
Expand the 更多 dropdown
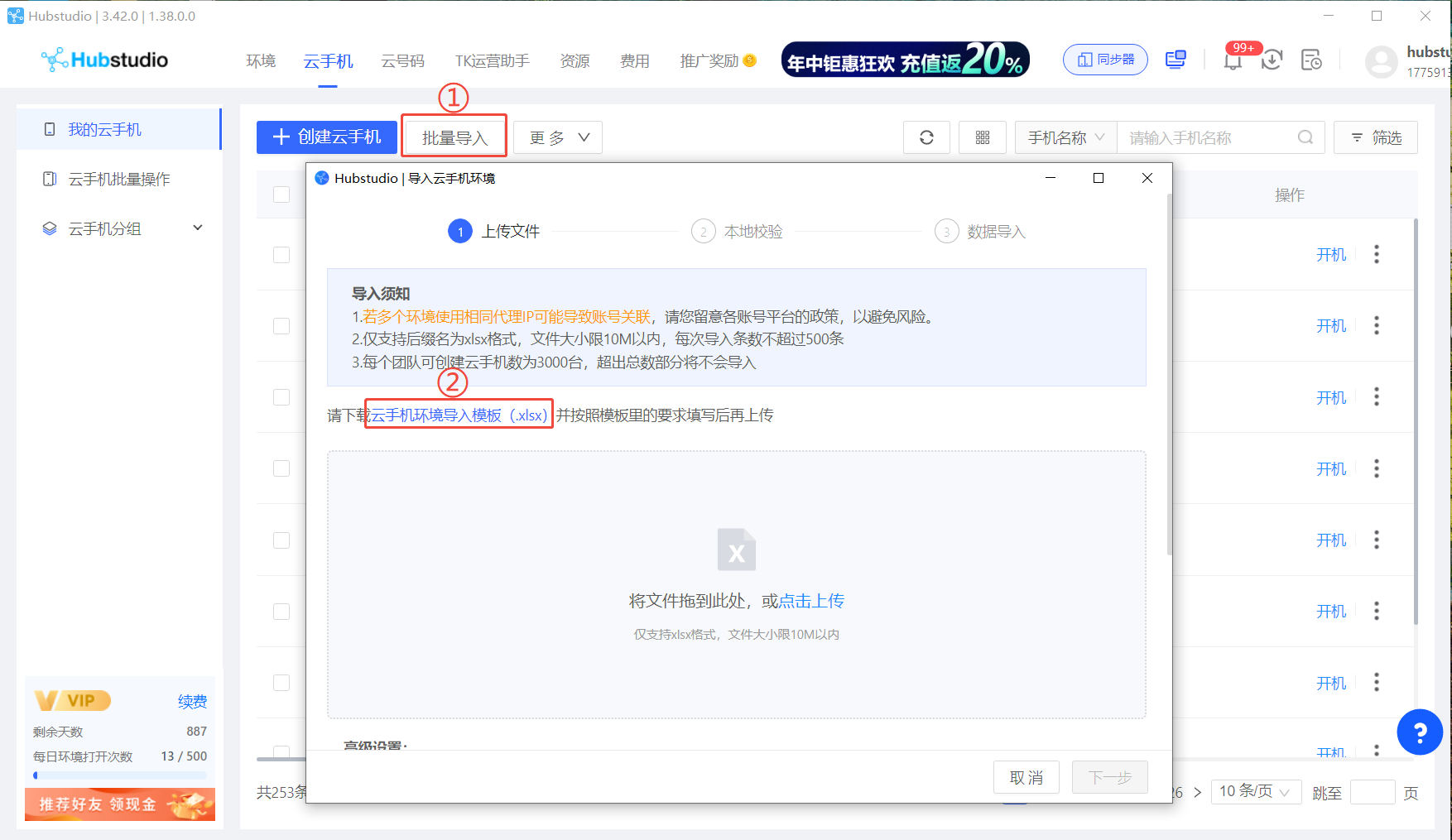[558, 137]
